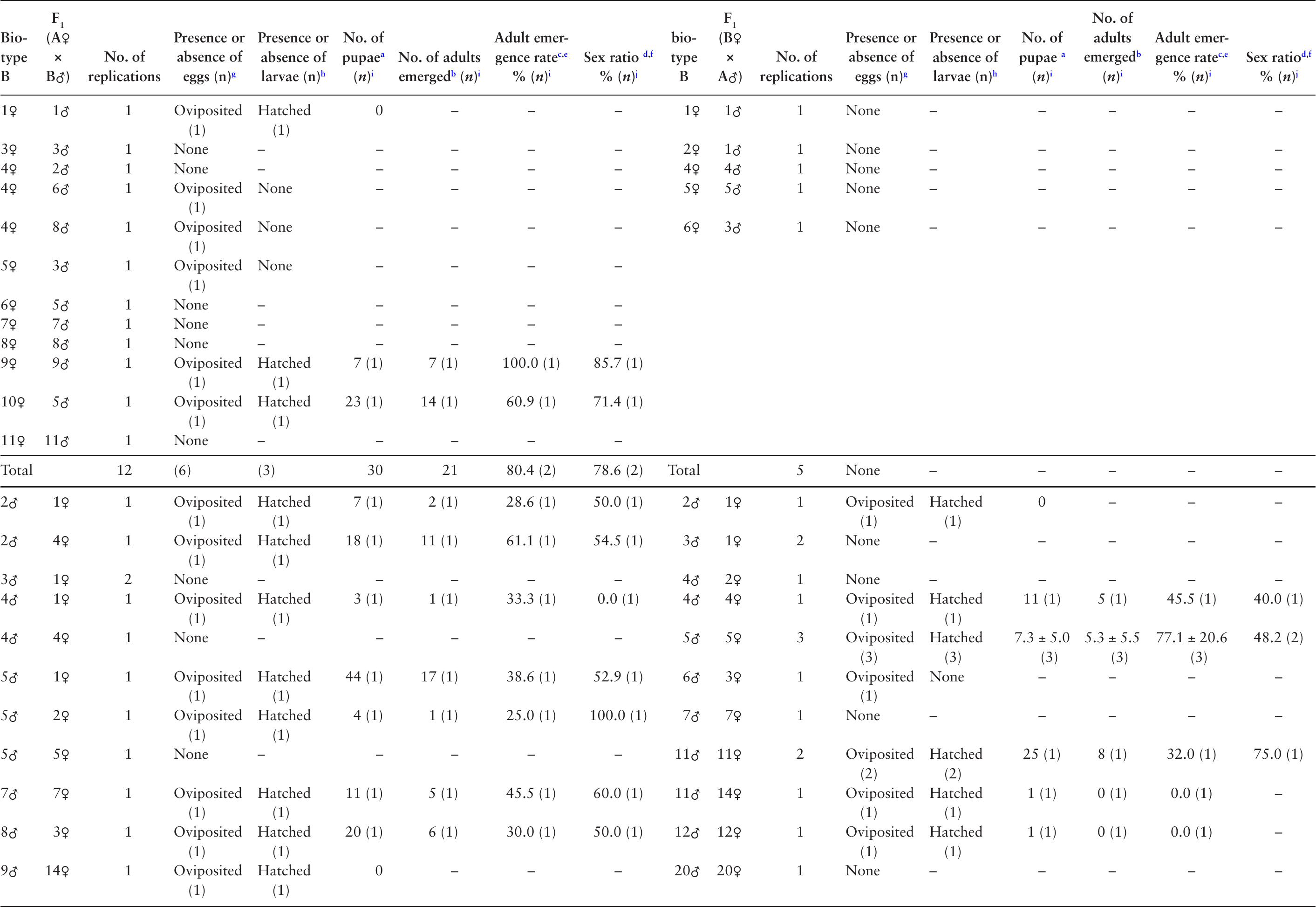Select sex ratio '40.0 (1)'
This screenshot has height=907, width=1316.
click(1278, 599)
